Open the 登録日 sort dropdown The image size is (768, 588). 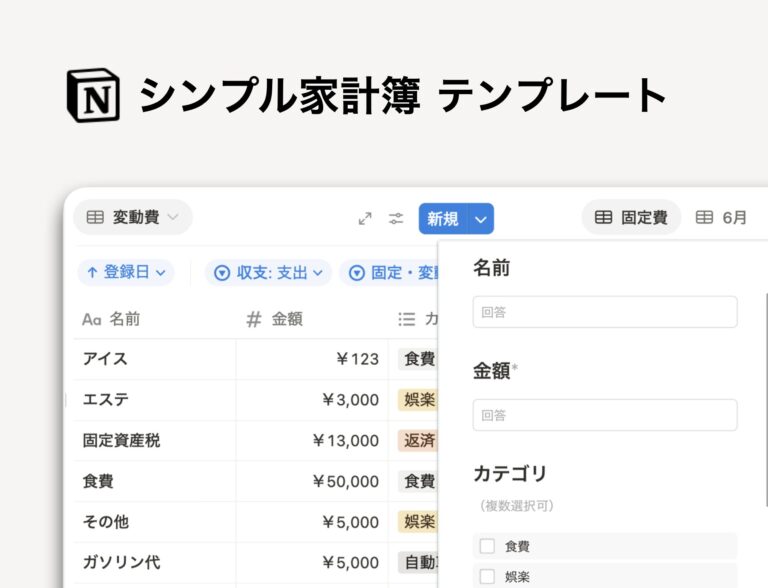point(126,272)
